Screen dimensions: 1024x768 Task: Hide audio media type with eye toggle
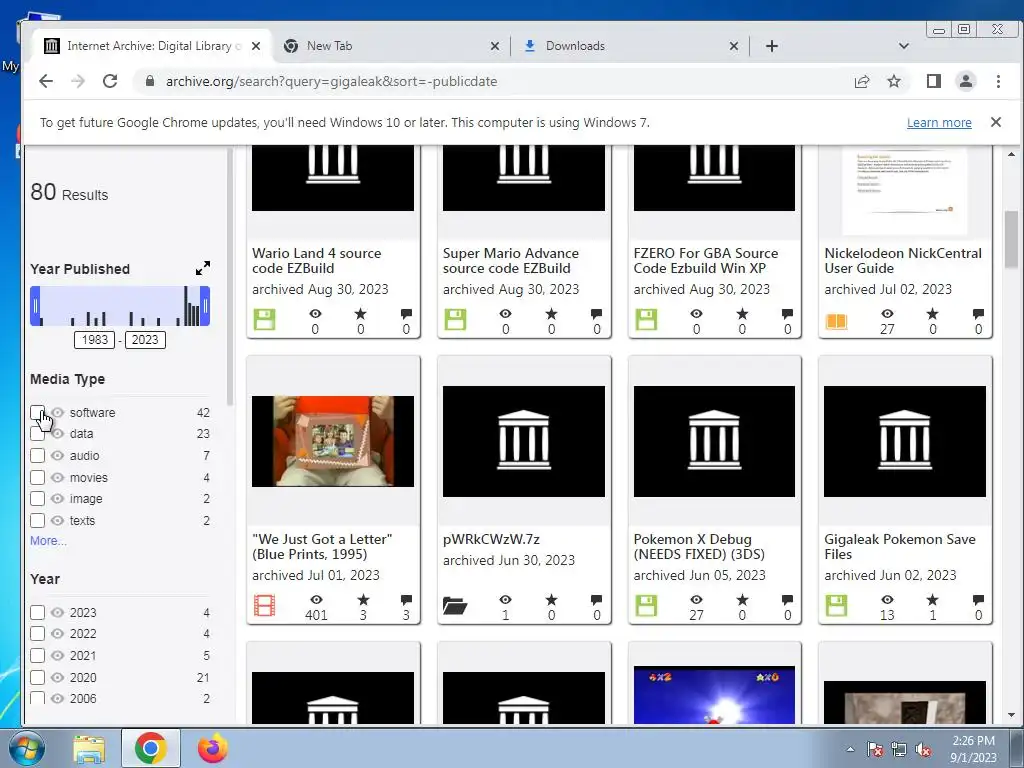(x=57, y=456)
